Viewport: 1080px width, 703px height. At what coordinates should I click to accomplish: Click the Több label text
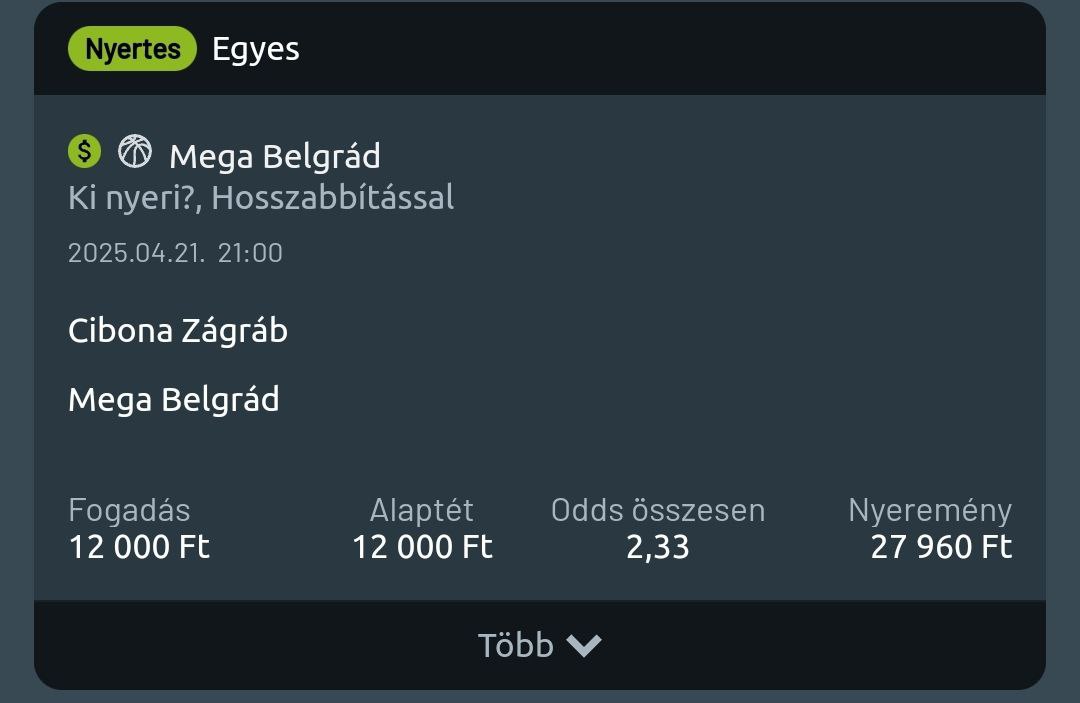coord(515,646)
